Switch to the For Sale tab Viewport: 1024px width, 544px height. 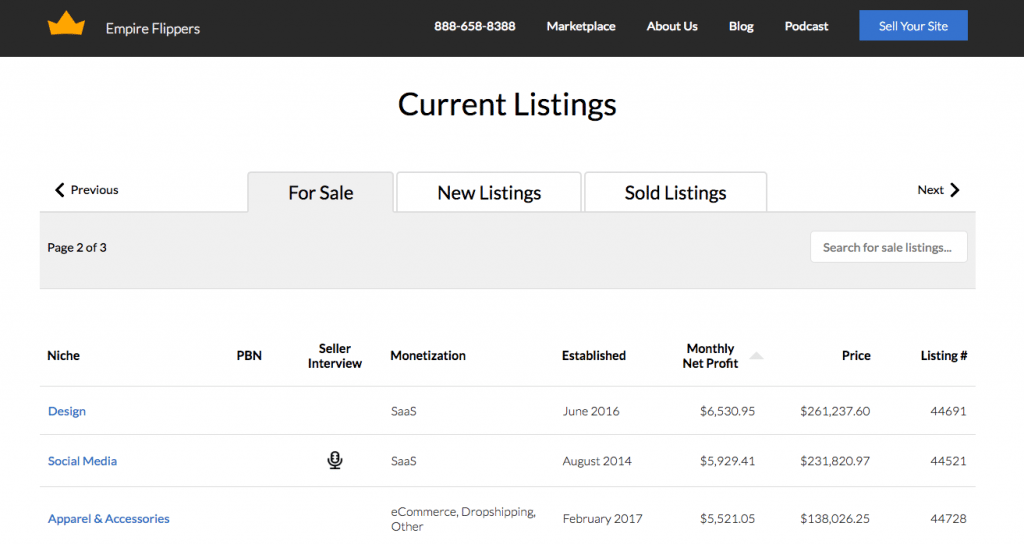point(321,193)
